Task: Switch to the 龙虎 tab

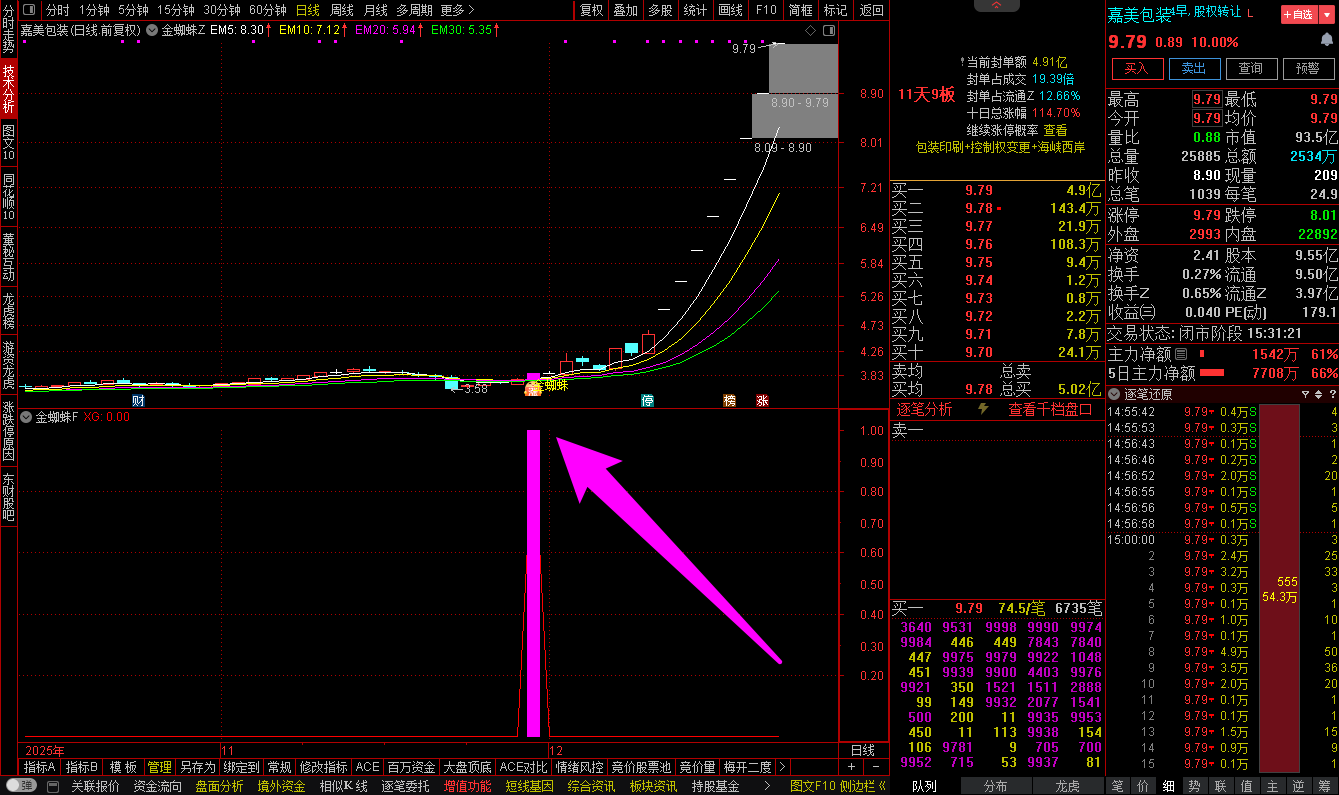Action: point(1067,786)
